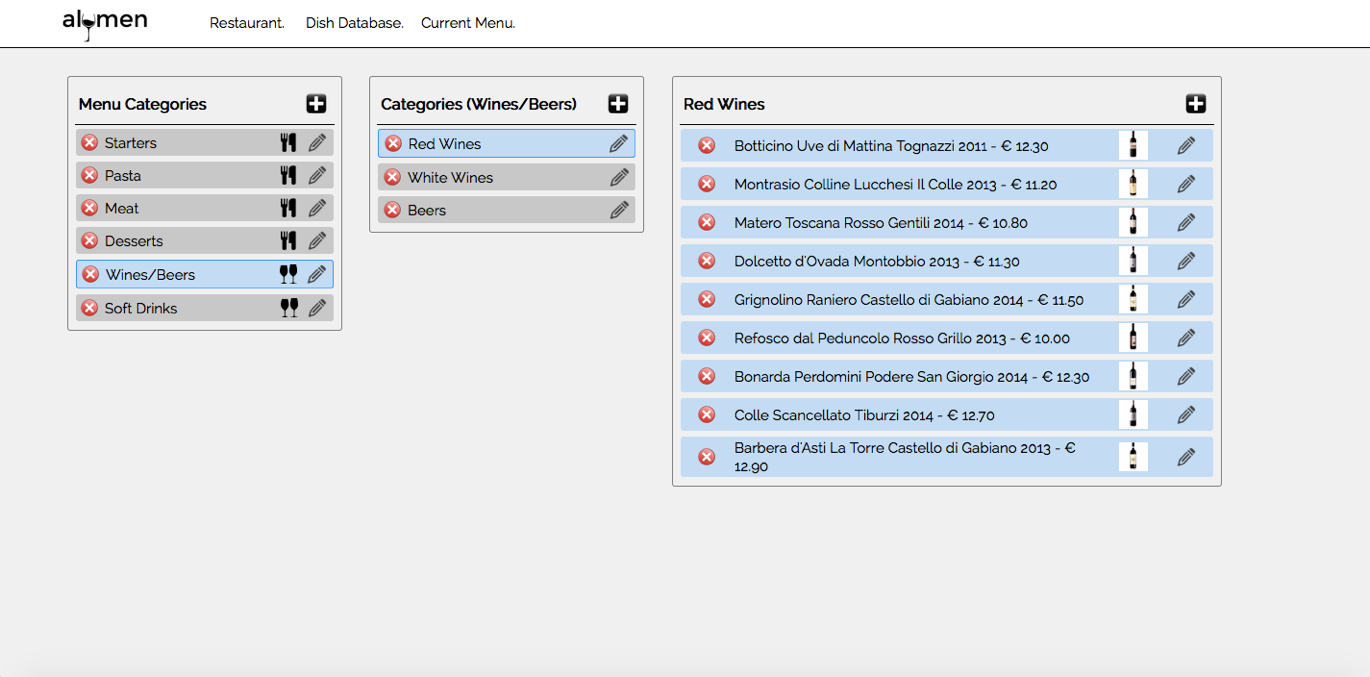Delete Montrasio Colline Lucchesi wine
1370x677 pixels.
[x=706, y=184]
